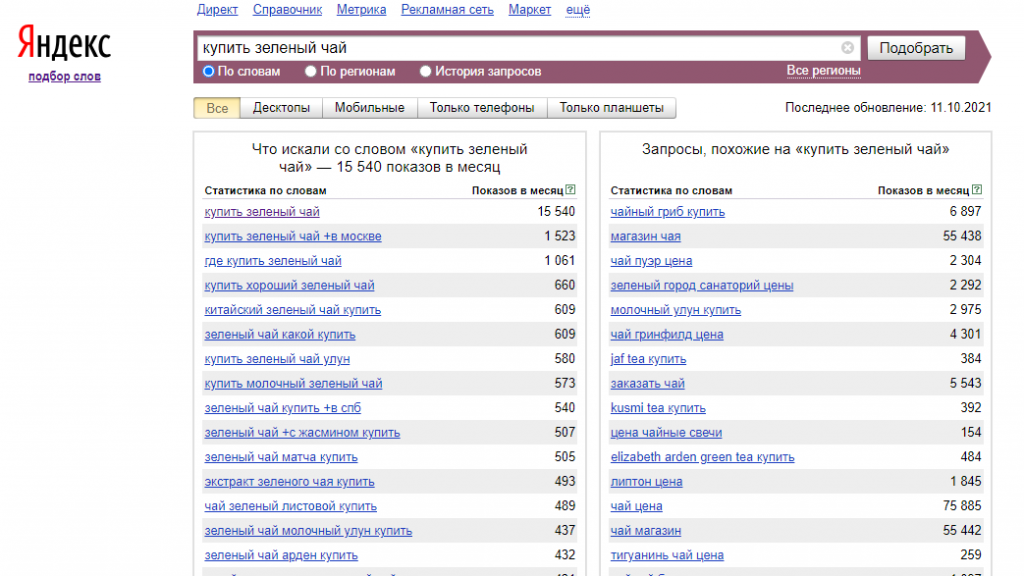Screen dimensions: 1024x576
Task: Click the impressions value '15 540' in left table
Action: pos(556,212)
